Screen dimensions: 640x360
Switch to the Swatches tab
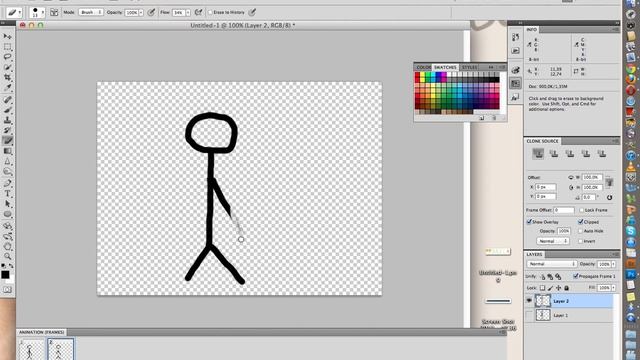tap(445, 67)
